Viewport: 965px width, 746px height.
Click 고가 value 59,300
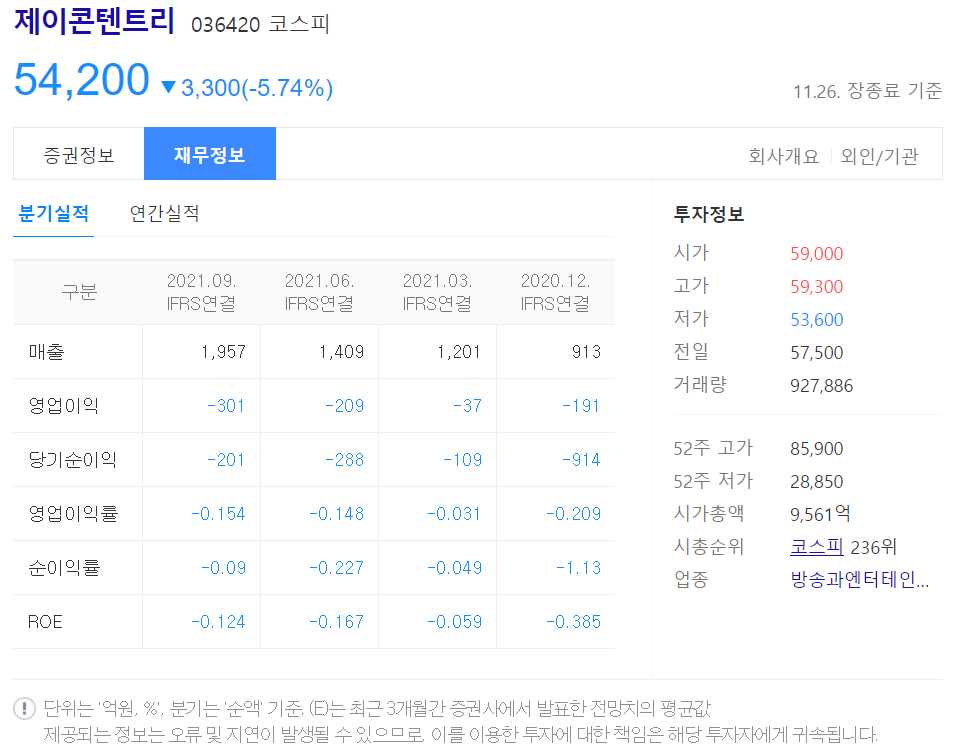click(817, 287)
